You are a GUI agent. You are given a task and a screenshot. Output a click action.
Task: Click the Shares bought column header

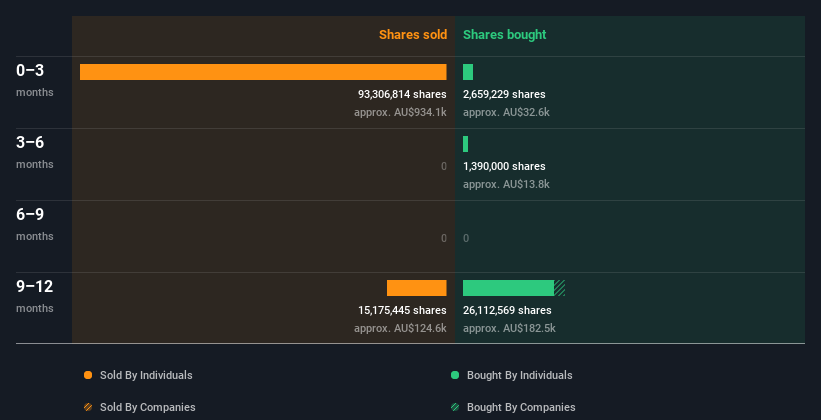[x=504, y=35]
